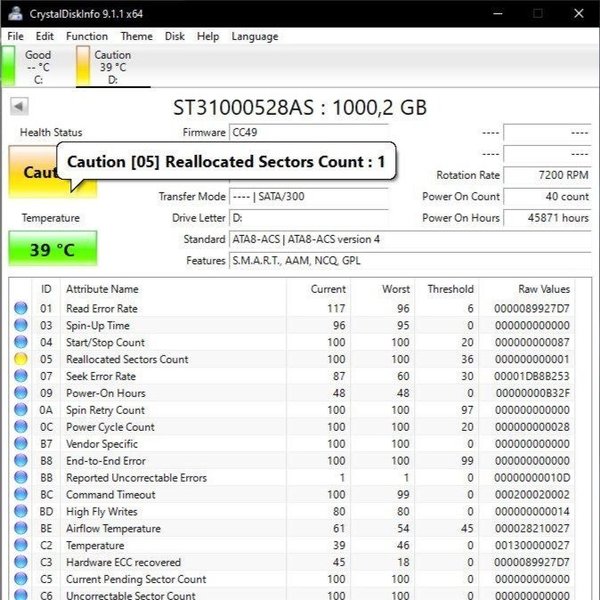600x600 pixels.
Task: Open the Disk menu
Action: (x=174, y=36)
